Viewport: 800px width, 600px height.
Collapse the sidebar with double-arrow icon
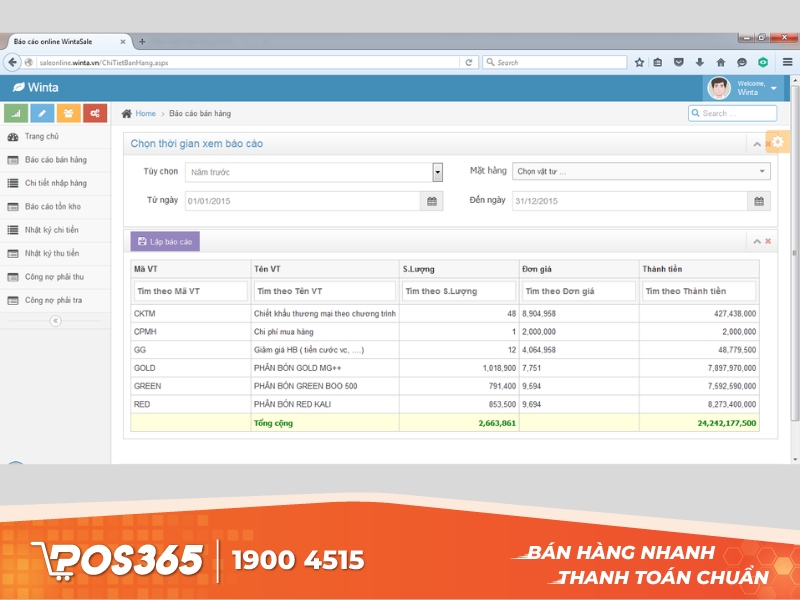(x=56, y=321)
